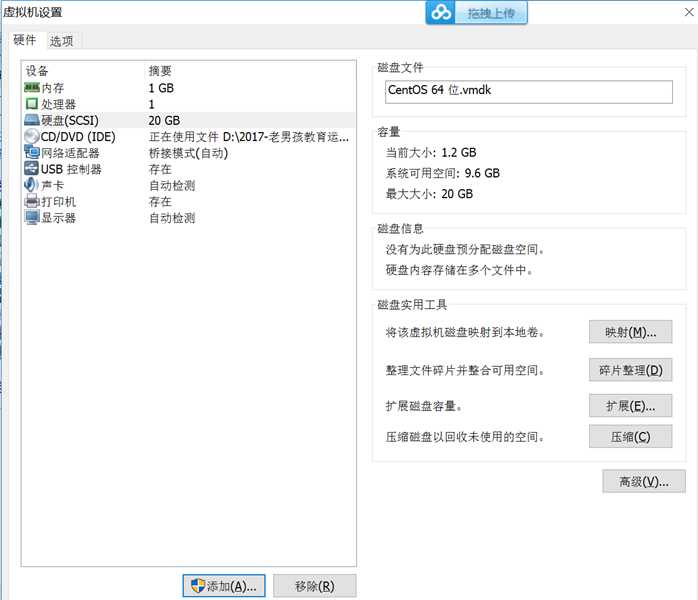
Task: Click the 1 GB memory summary value
Action: click(161, 88)
